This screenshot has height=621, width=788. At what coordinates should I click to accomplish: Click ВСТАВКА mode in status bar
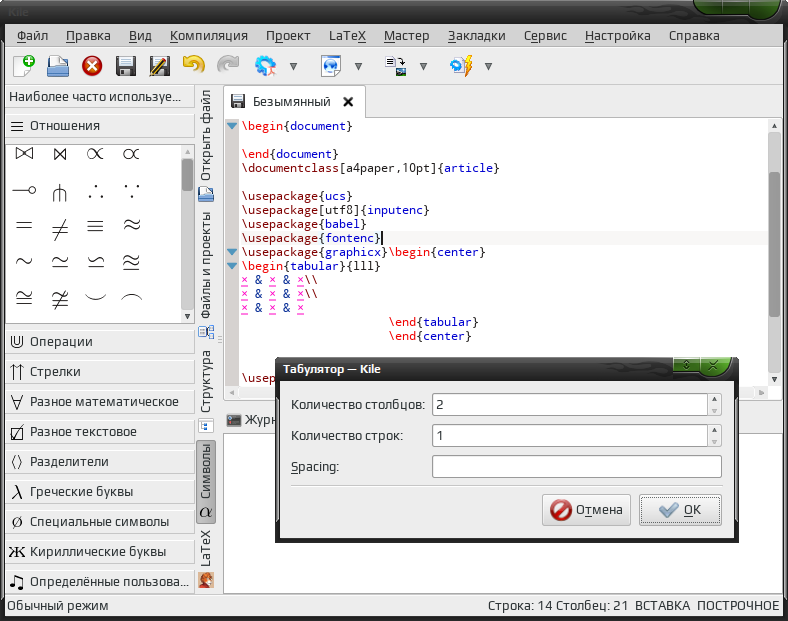pyautogui.click(x=662, y=606)
